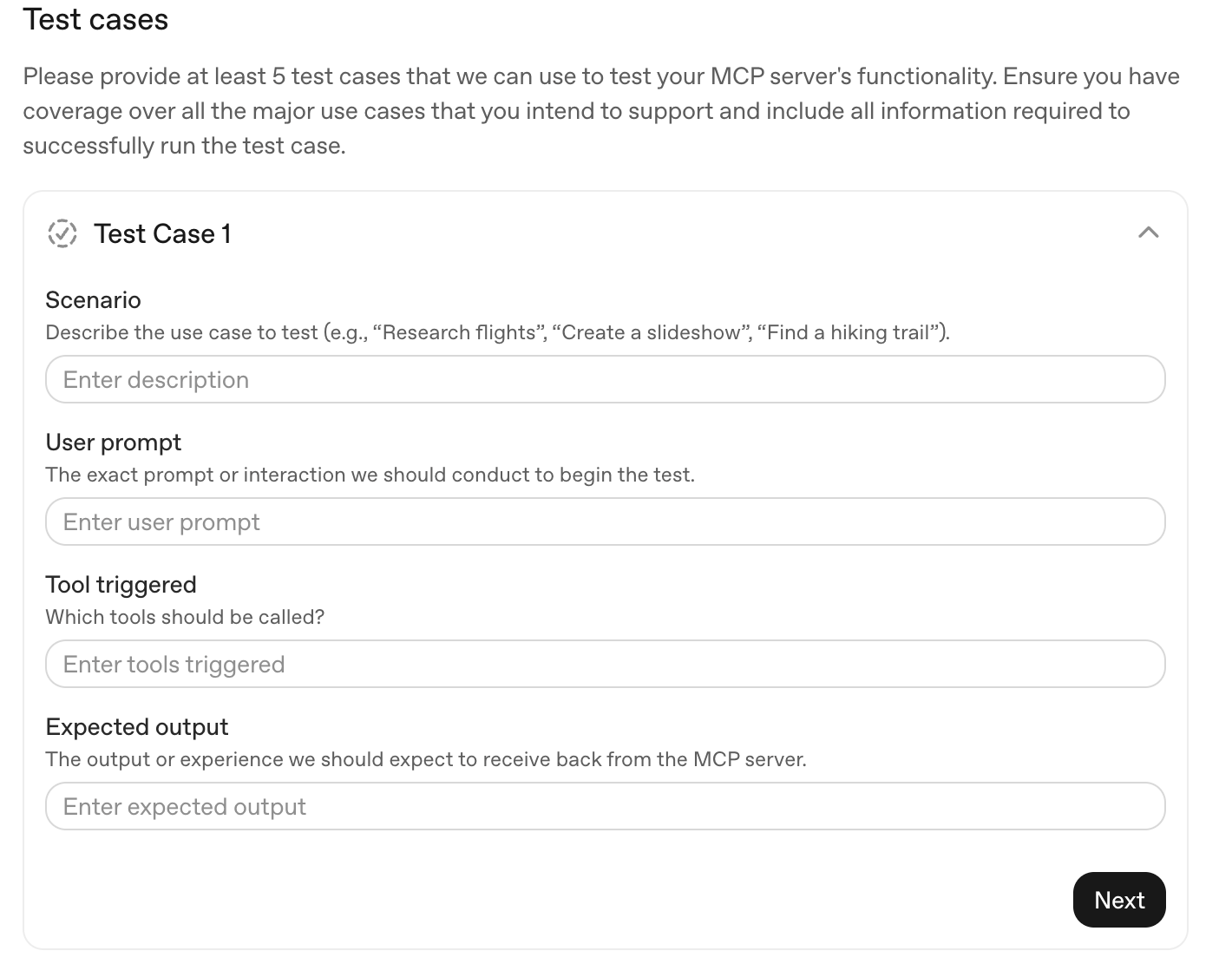
Task: Click the User prompt label
Action: coord(113,442)
